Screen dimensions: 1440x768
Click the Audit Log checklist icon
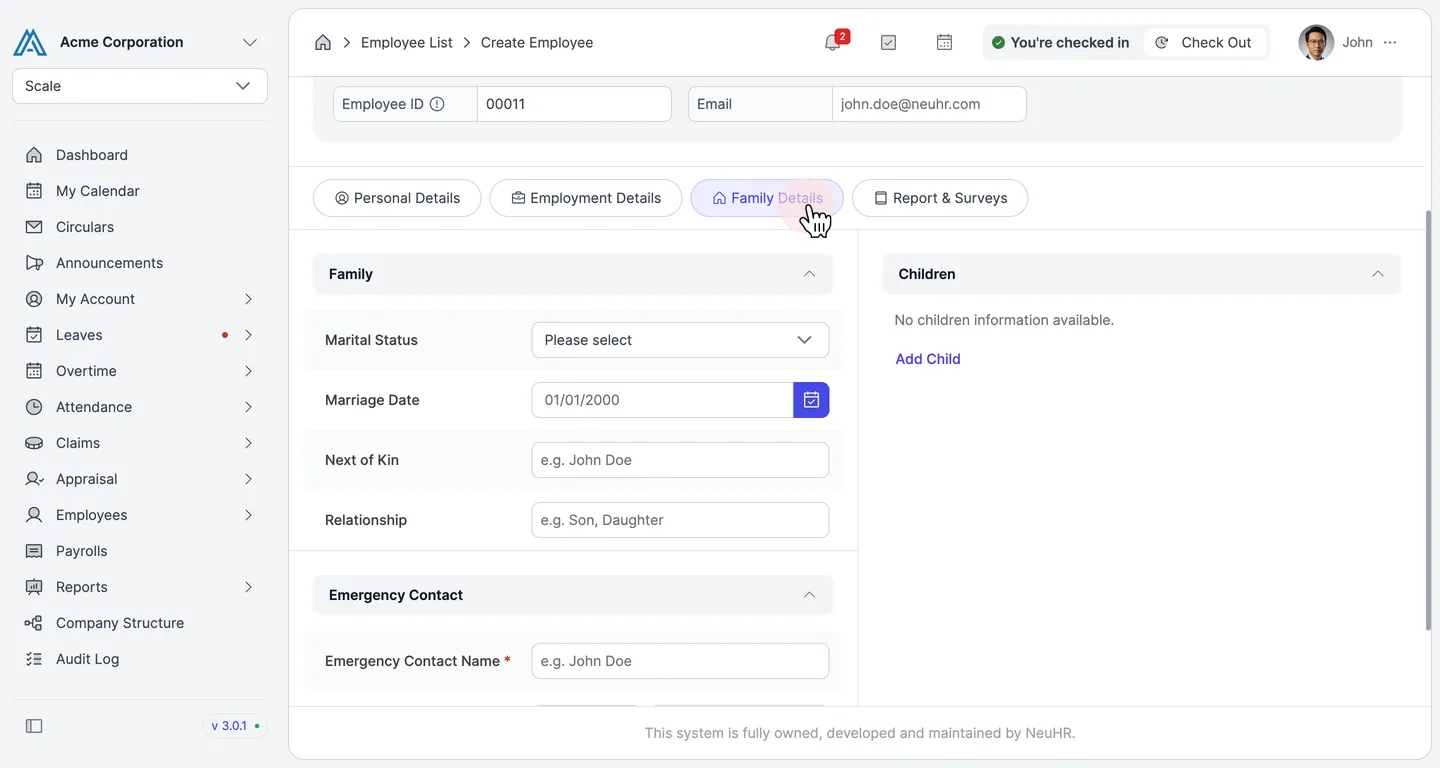pyautogui.click(x=34, y=659)
